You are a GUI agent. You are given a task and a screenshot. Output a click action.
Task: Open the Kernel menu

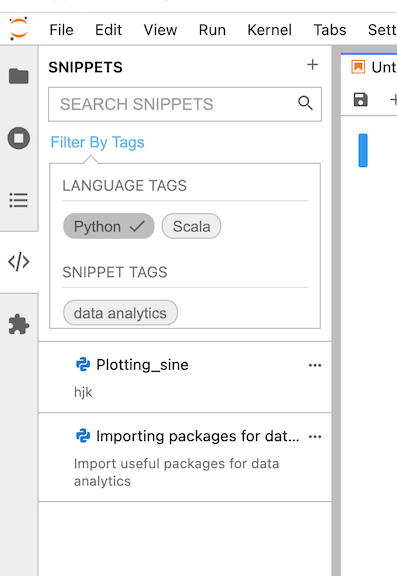pos(270,30)
